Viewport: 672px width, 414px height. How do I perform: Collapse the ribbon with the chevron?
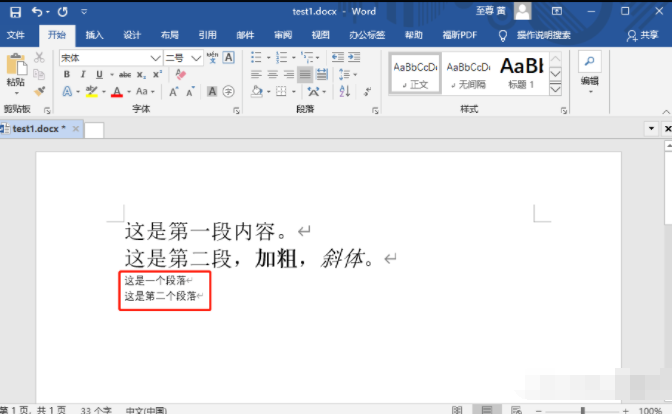click(666, 112)
